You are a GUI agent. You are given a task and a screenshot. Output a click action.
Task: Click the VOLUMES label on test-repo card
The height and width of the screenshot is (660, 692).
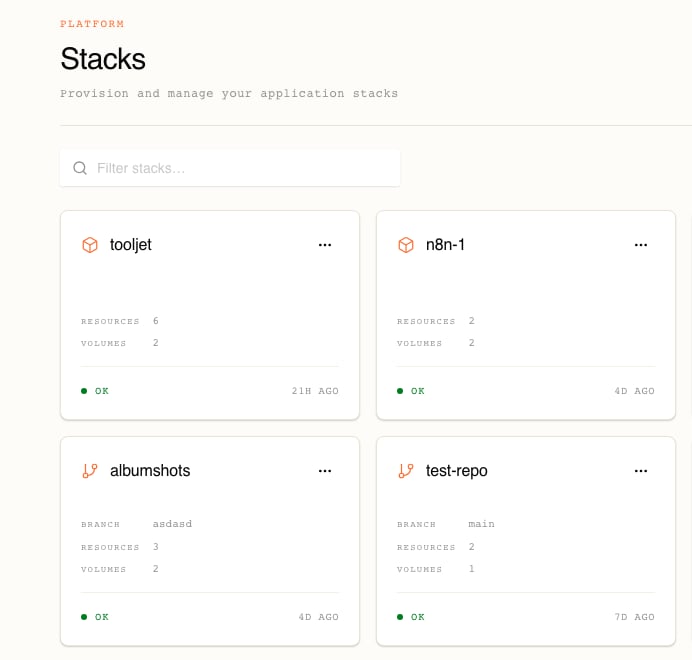pyautogui.click(x=420, y=569)
